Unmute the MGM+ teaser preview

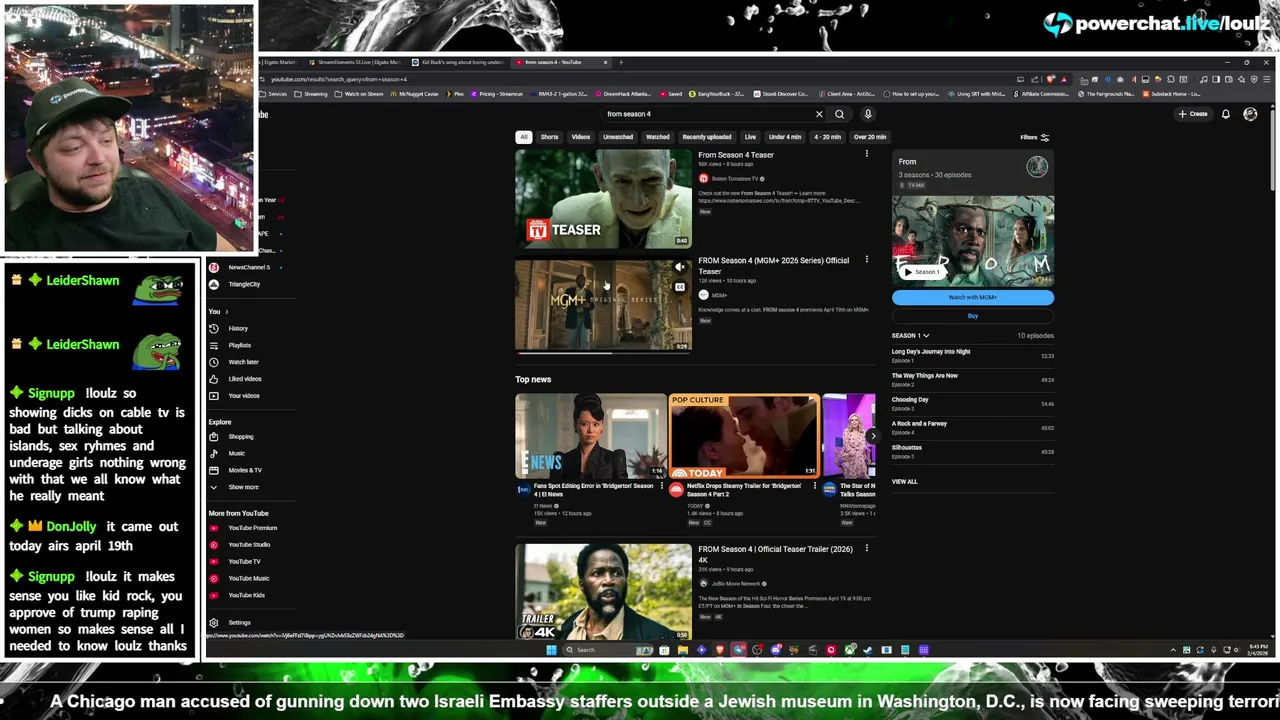click(x=680, y=267)
